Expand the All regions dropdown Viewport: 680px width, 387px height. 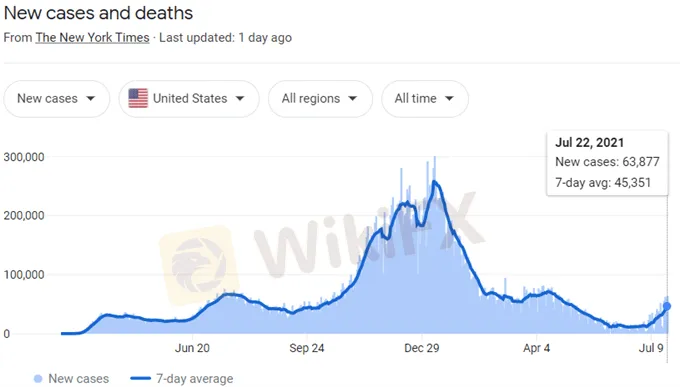320,99
